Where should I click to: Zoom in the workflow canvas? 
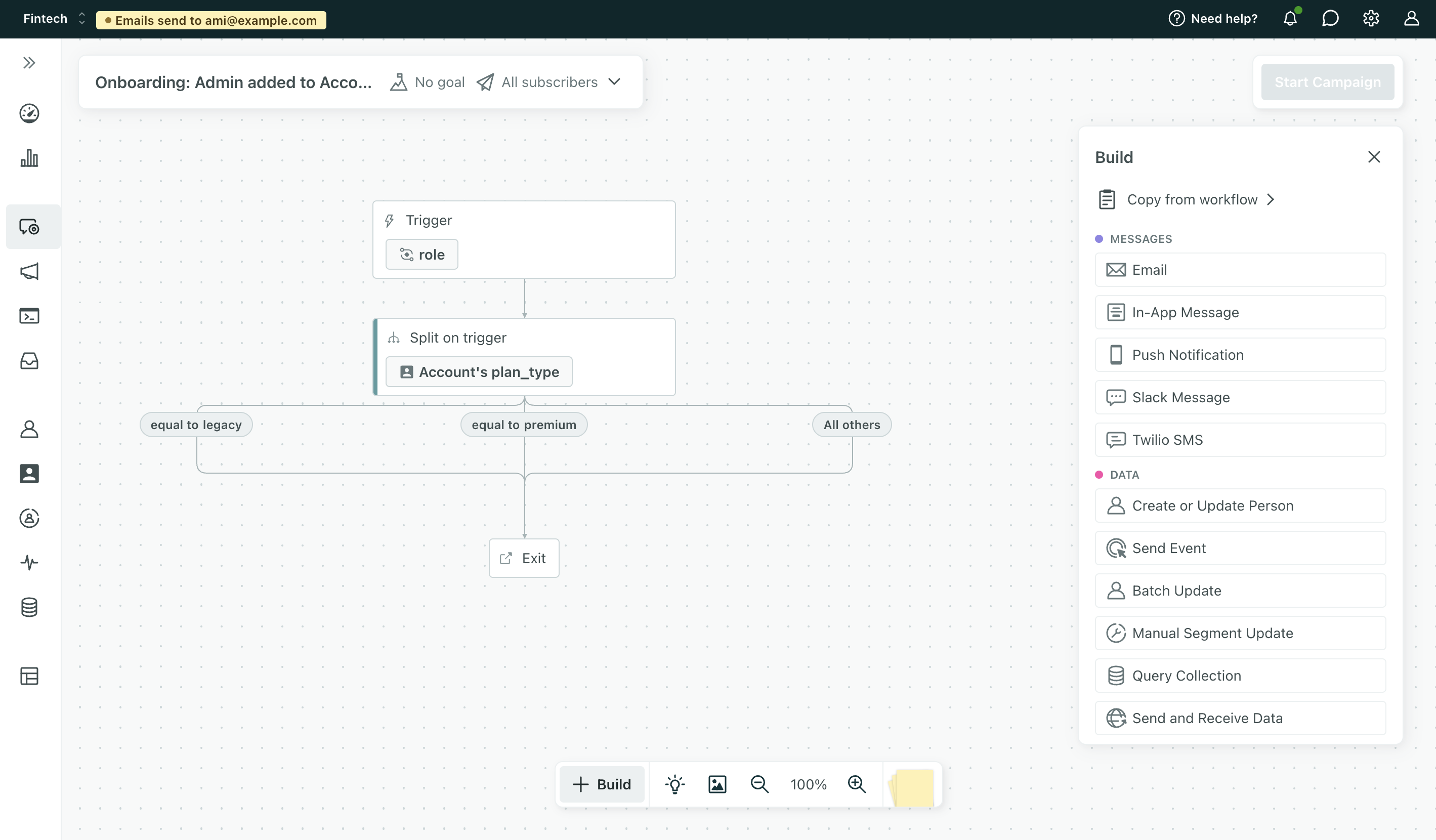(857, 784)
